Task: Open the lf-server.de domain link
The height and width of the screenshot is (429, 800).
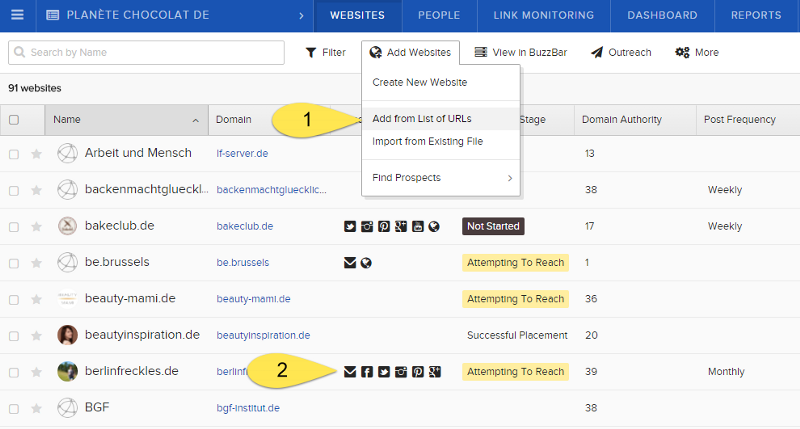Action: click(242, 154)
